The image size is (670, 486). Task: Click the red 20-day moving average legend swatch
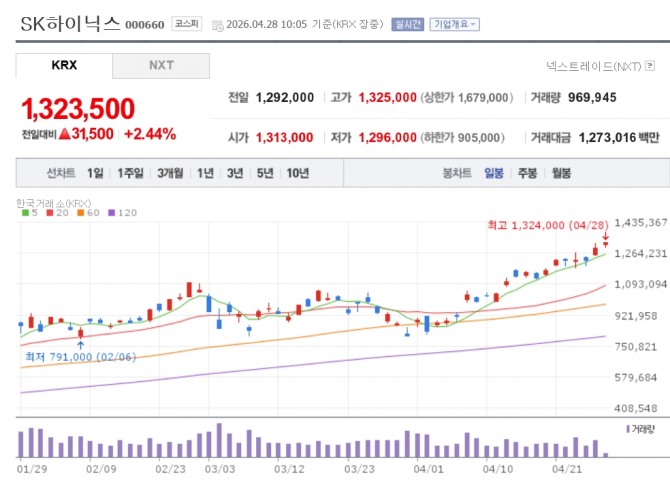tap(50, 212)
